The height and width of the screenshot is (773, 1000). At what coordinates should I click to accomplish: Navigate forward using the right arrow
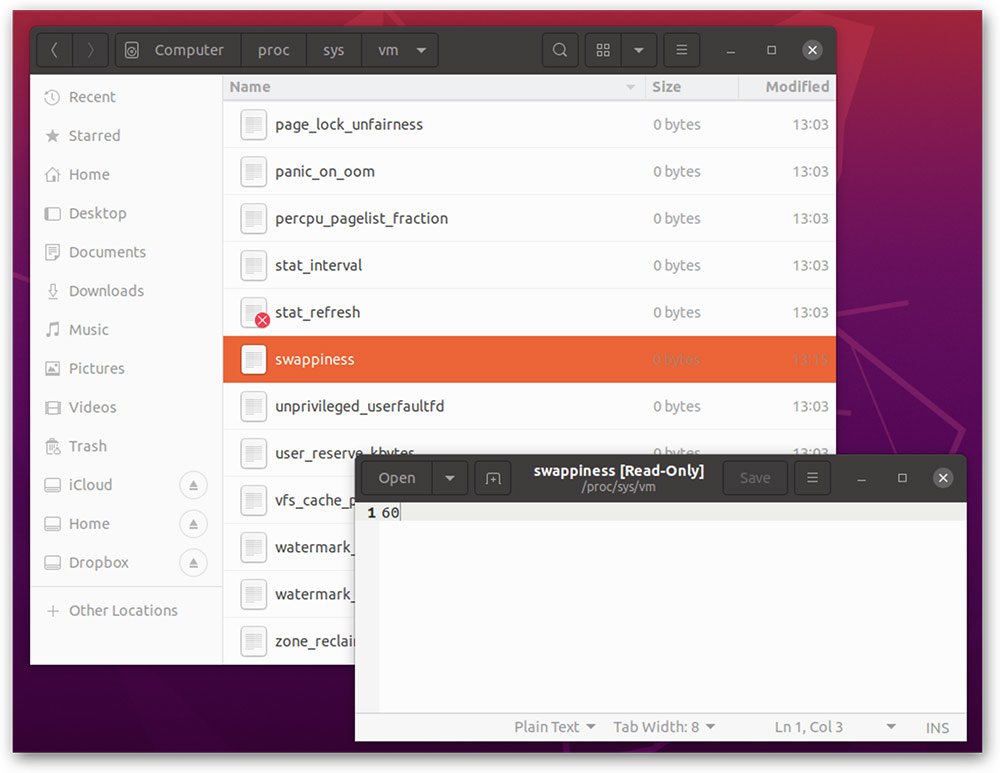pos(93,50)
